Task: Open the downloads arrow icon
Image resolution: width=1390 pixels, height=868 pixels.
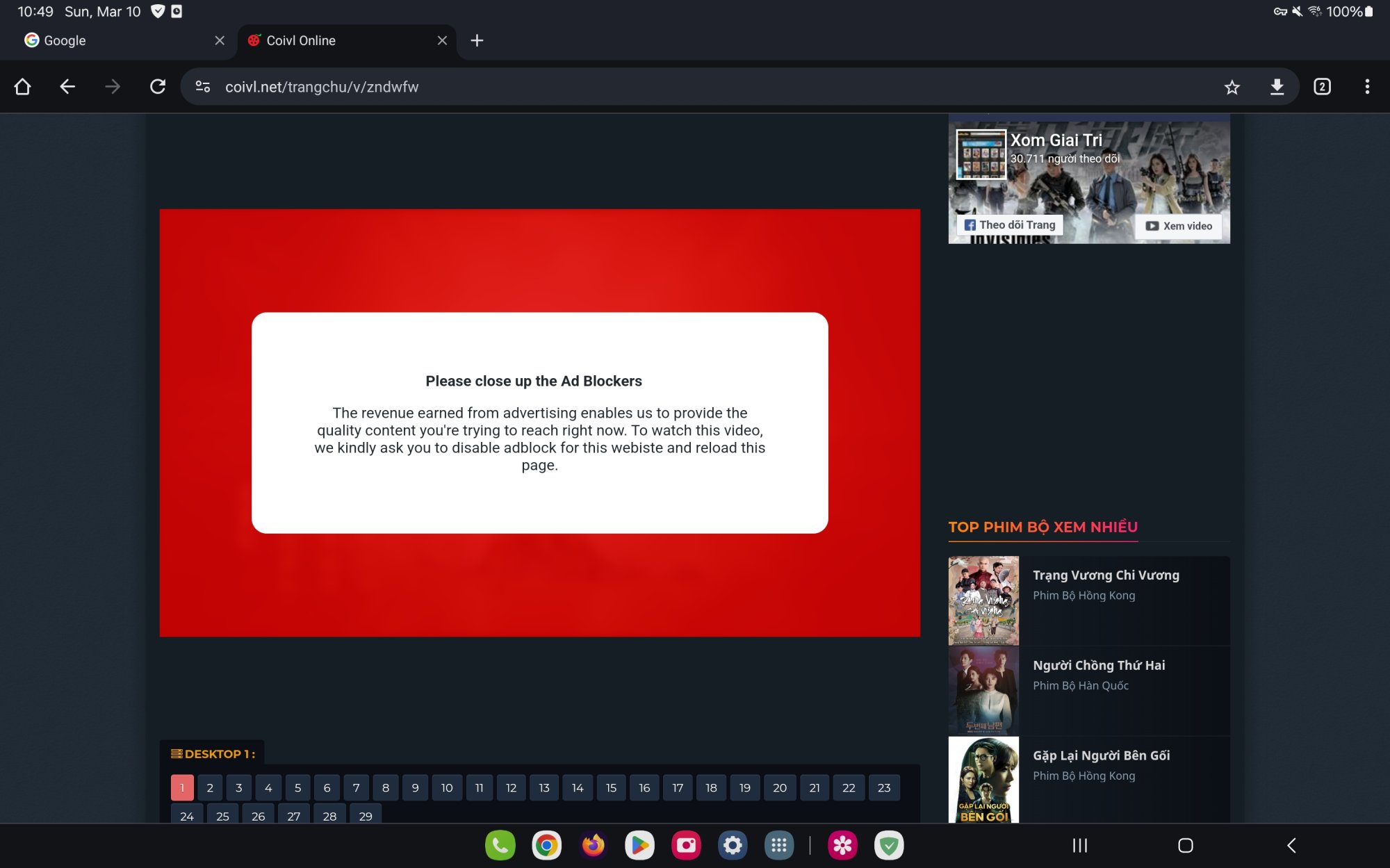Action: click(1277, 87)
